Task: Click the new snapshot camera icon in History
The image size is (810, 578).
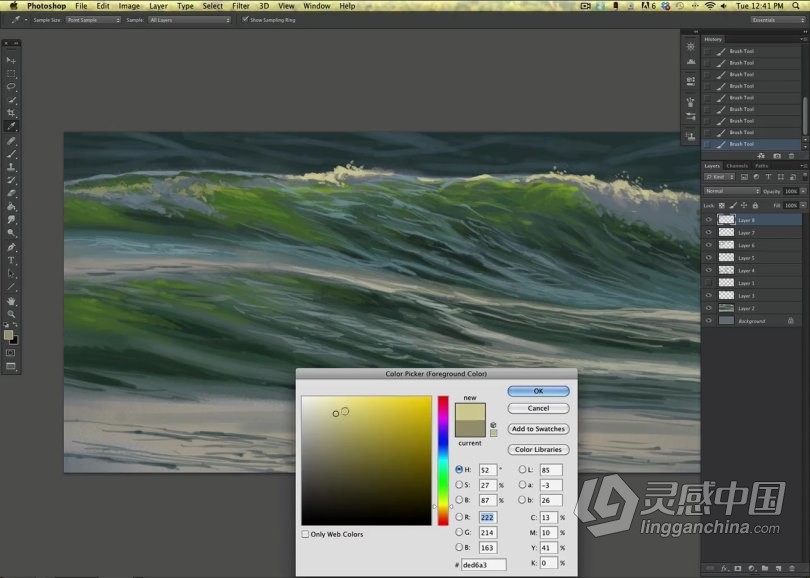Action: 776,155
